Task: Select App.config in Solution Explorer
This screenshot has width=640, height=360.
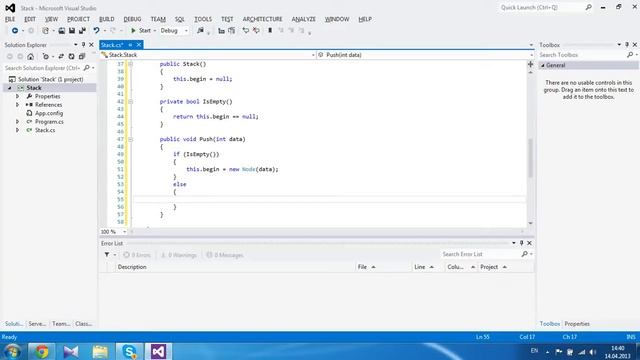Action: pos(49,113)
